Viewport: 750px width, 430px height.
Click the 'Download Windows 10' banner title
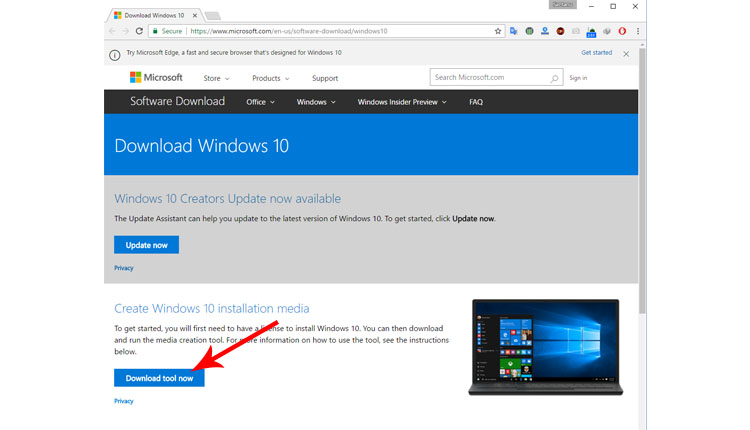[x=201, y=146]
